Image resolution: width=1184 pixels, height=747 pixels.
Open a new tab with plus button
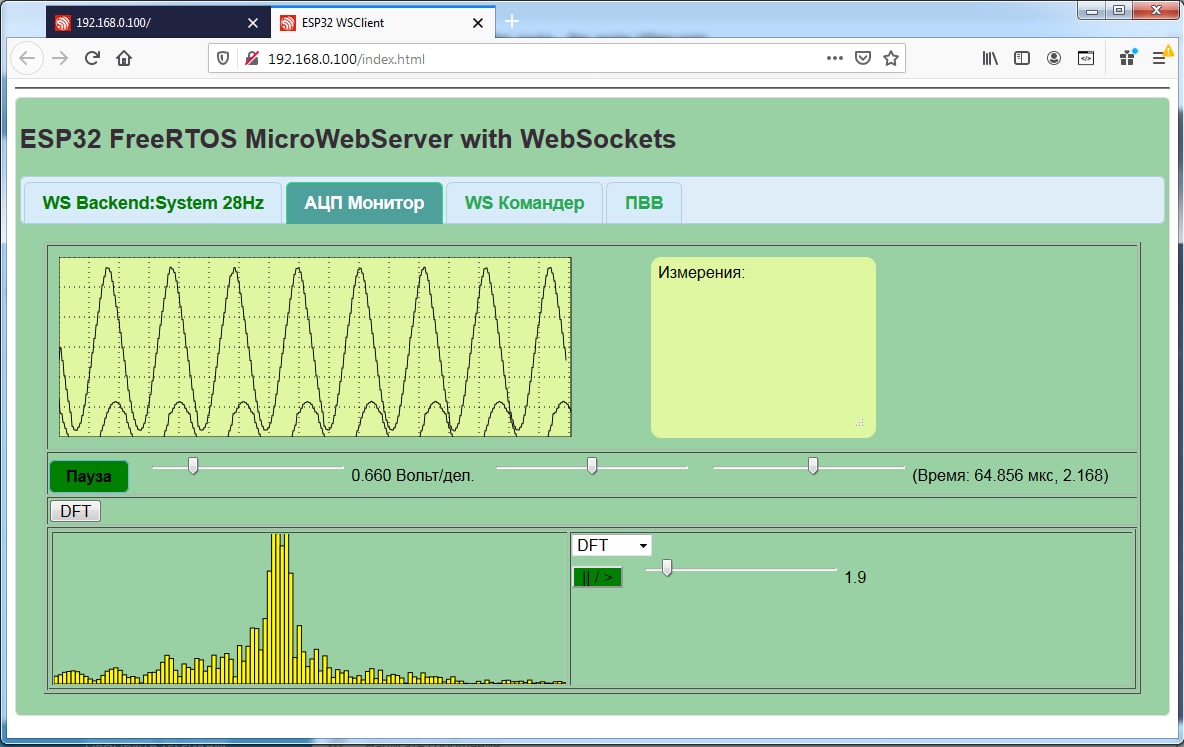coord(512,22)
